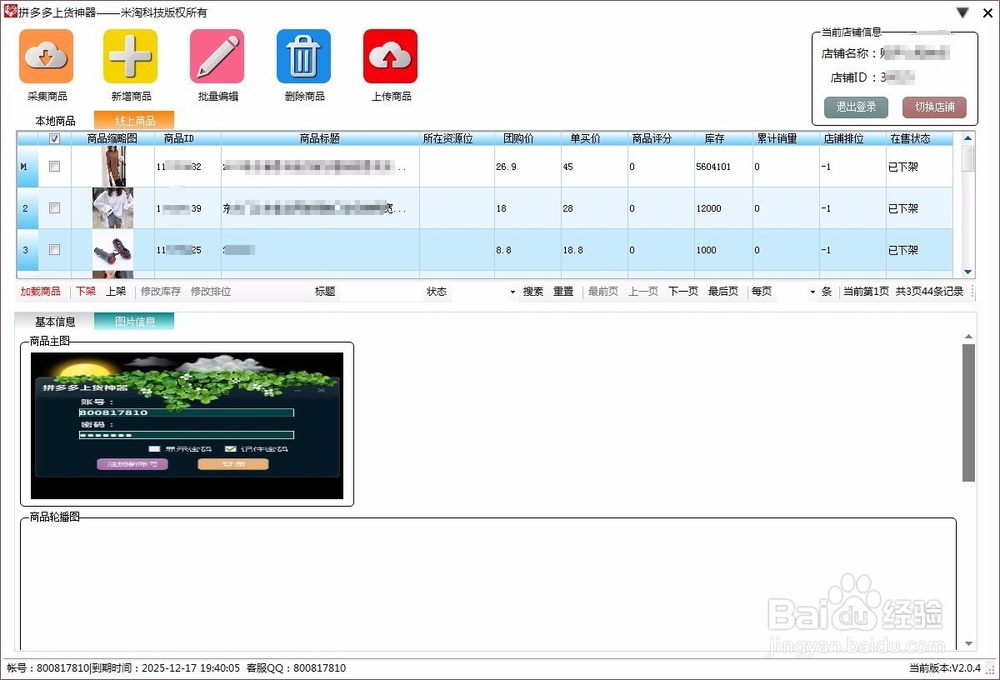Click the 上一页 pagination link

point(643,292)
